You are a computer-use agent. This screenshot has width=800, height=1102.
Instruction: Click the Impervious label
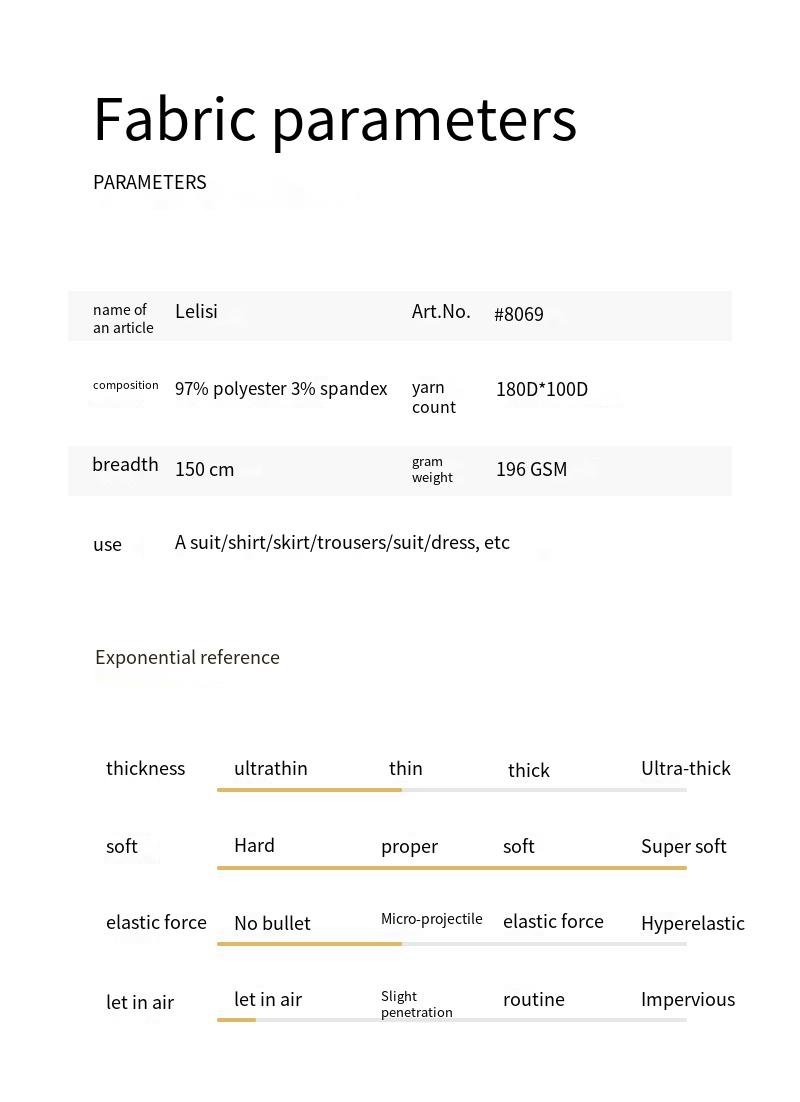tap(687, 999)
